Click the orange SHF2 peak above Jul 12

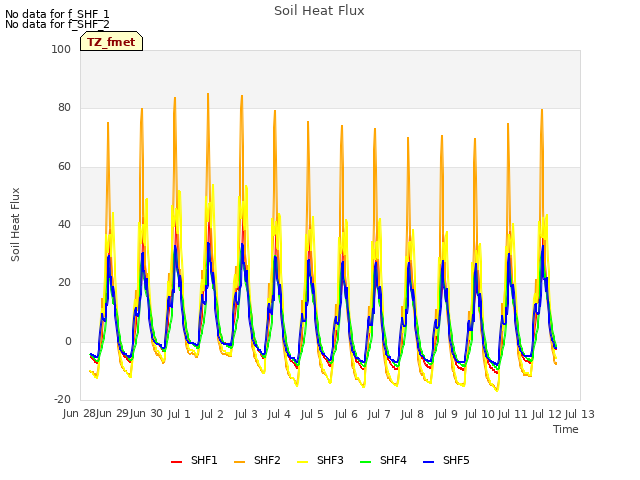[x=542, y=110]
